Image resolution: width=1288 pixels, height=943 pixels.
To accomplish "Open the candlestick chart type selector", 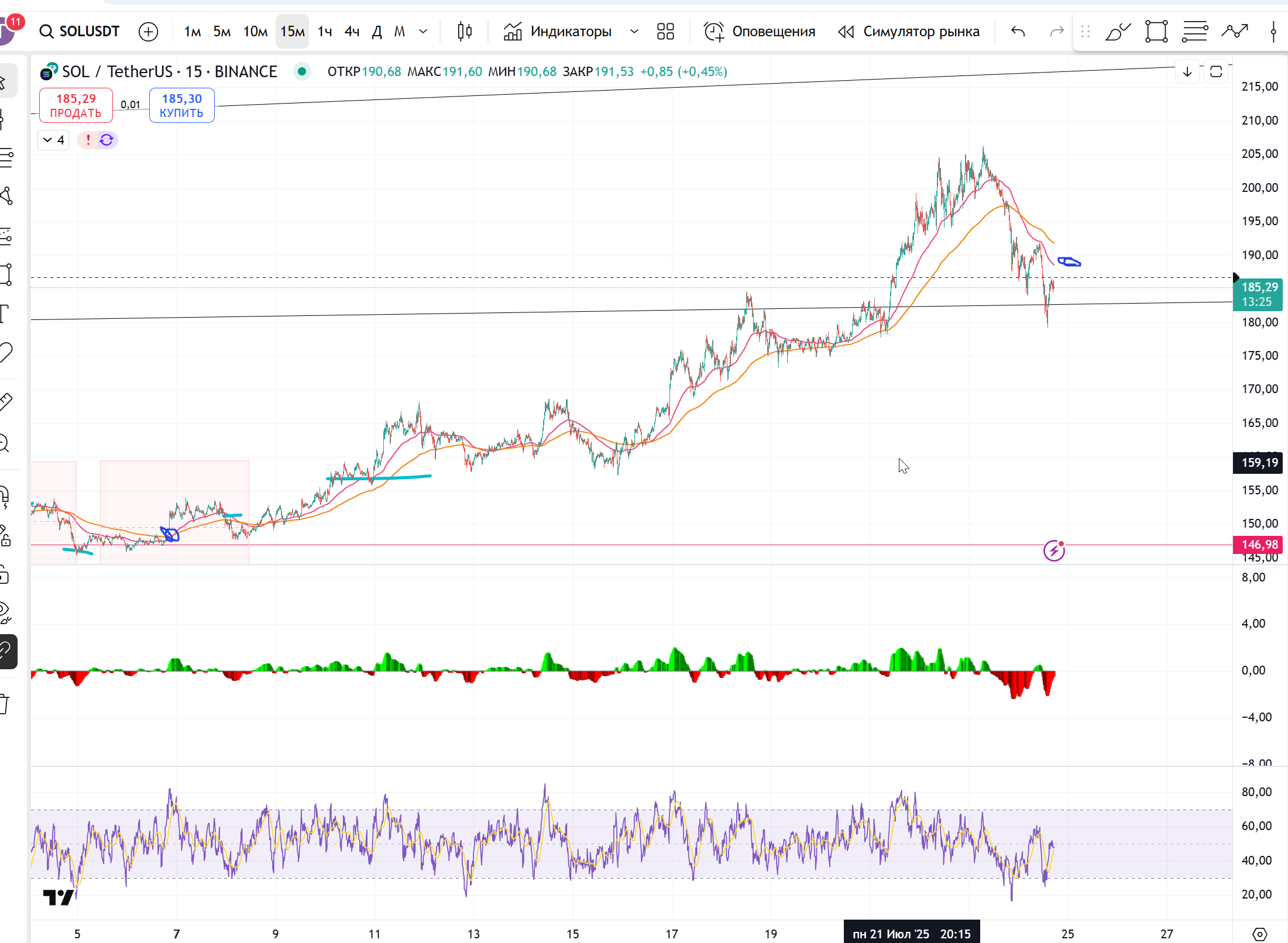I will [465, 31].
